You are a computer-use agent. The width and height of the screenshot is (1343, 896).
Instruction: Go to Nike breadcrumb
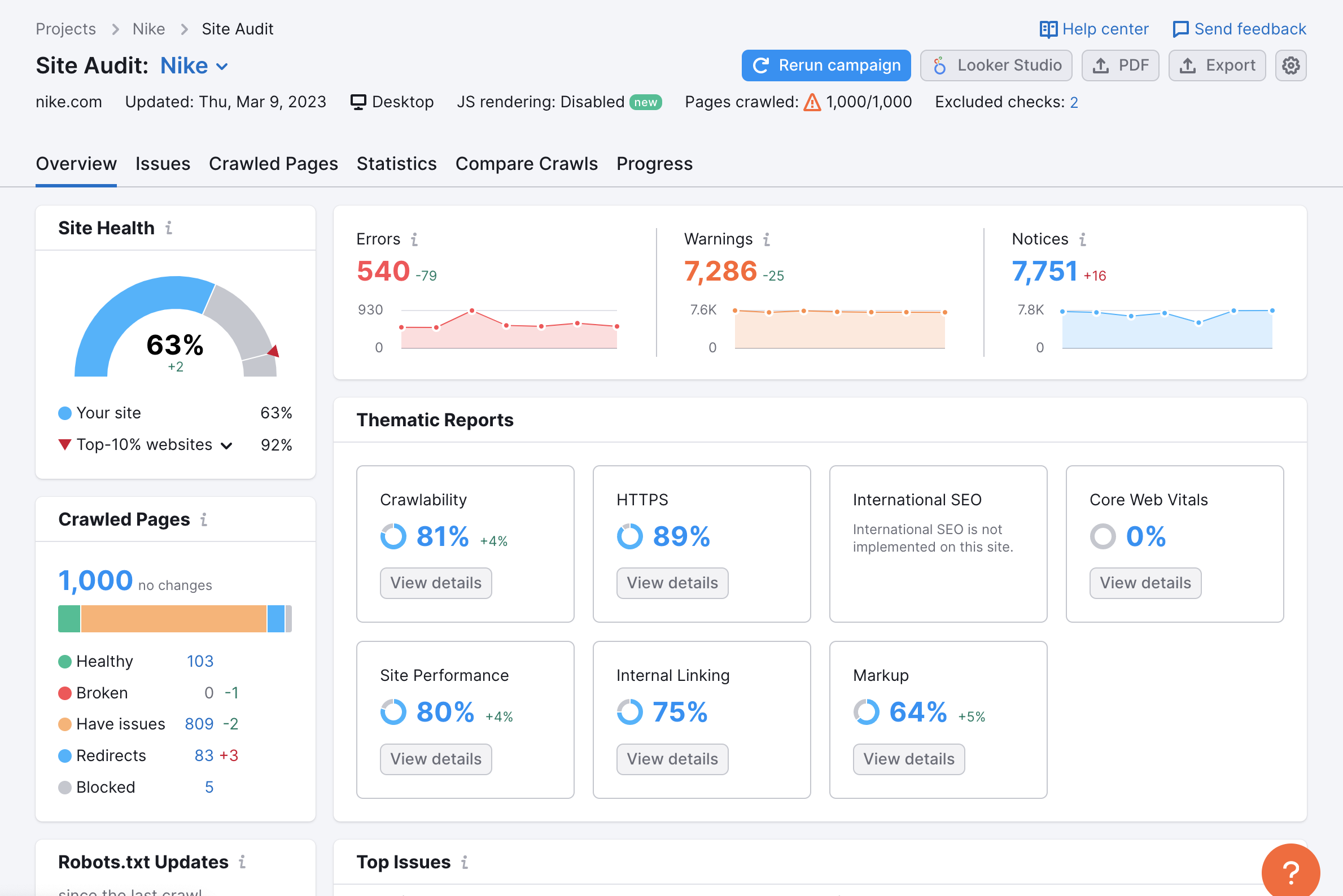click(x=149, y=29)
